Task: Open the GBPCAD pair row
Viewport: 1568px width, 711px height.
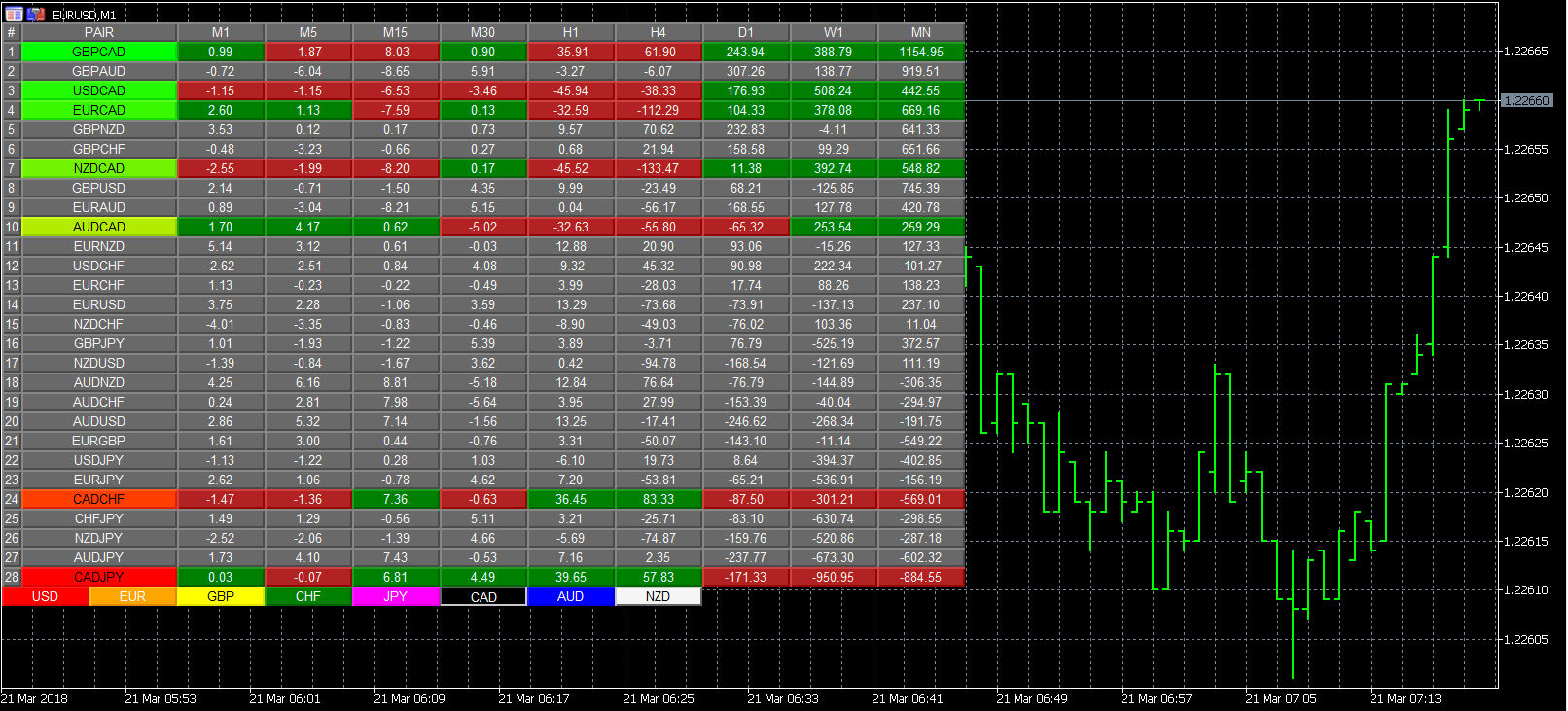Action: 99,52
